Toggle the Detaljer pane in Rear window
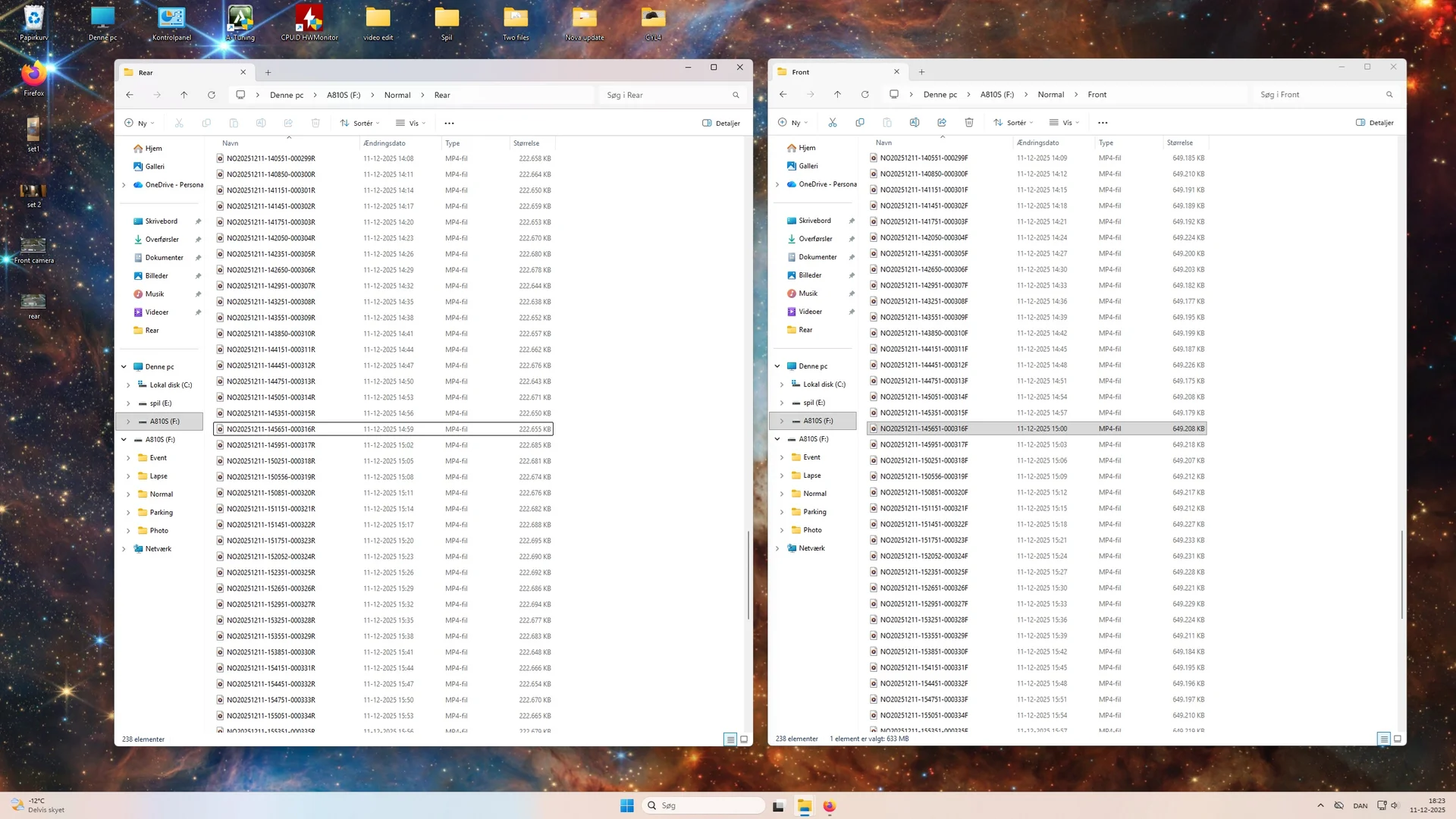 point(721,123)
